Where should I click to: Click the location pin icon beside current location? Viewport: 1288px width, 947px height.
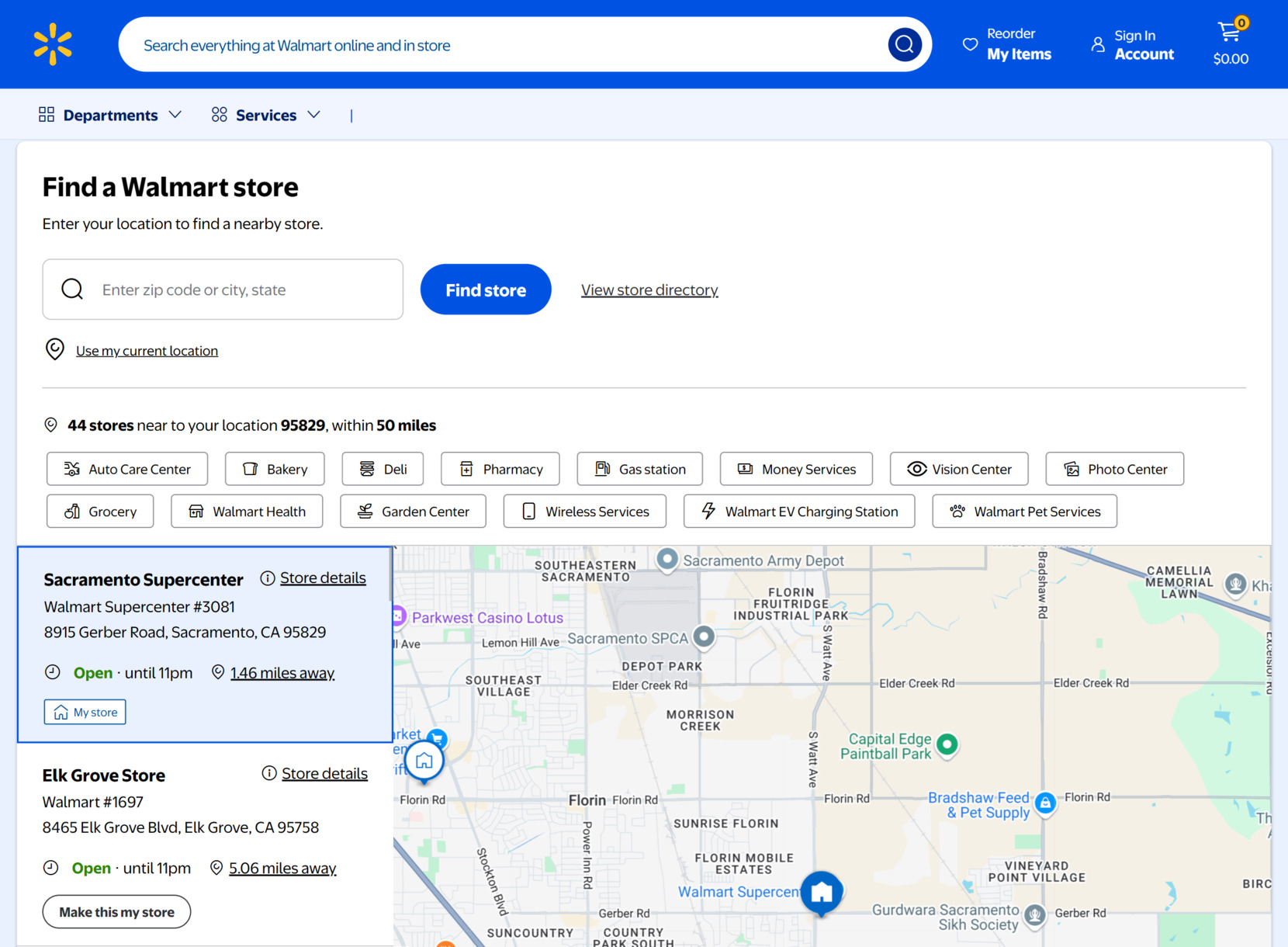pyautogui.click(x=54, y=349)
